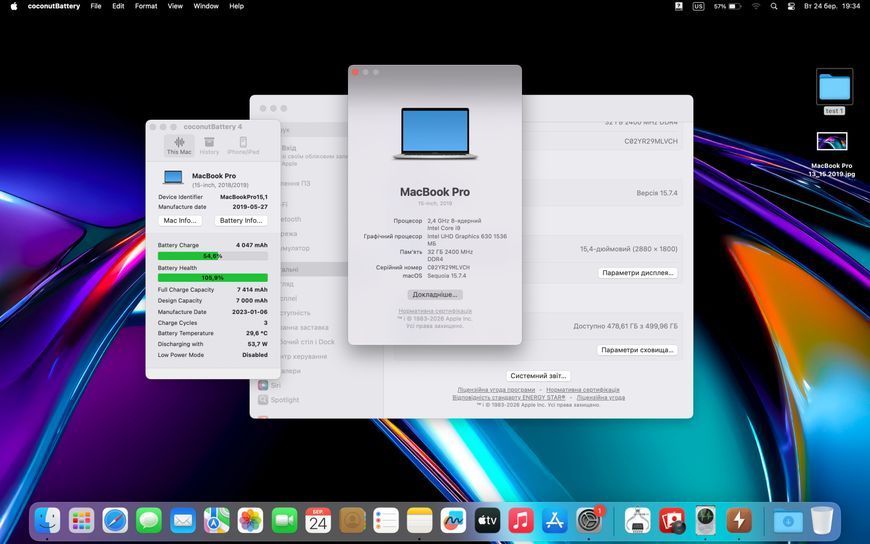Open Reminders in the Dock
This screenshot has height=544, width=870.
coord(386,521)
